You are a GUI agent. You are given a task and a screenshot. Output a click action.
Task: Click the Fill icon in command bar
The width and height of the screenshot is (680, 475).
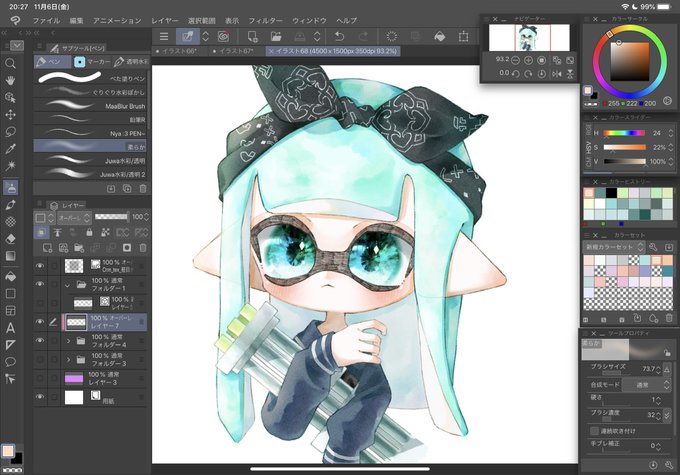click(439, 36)
